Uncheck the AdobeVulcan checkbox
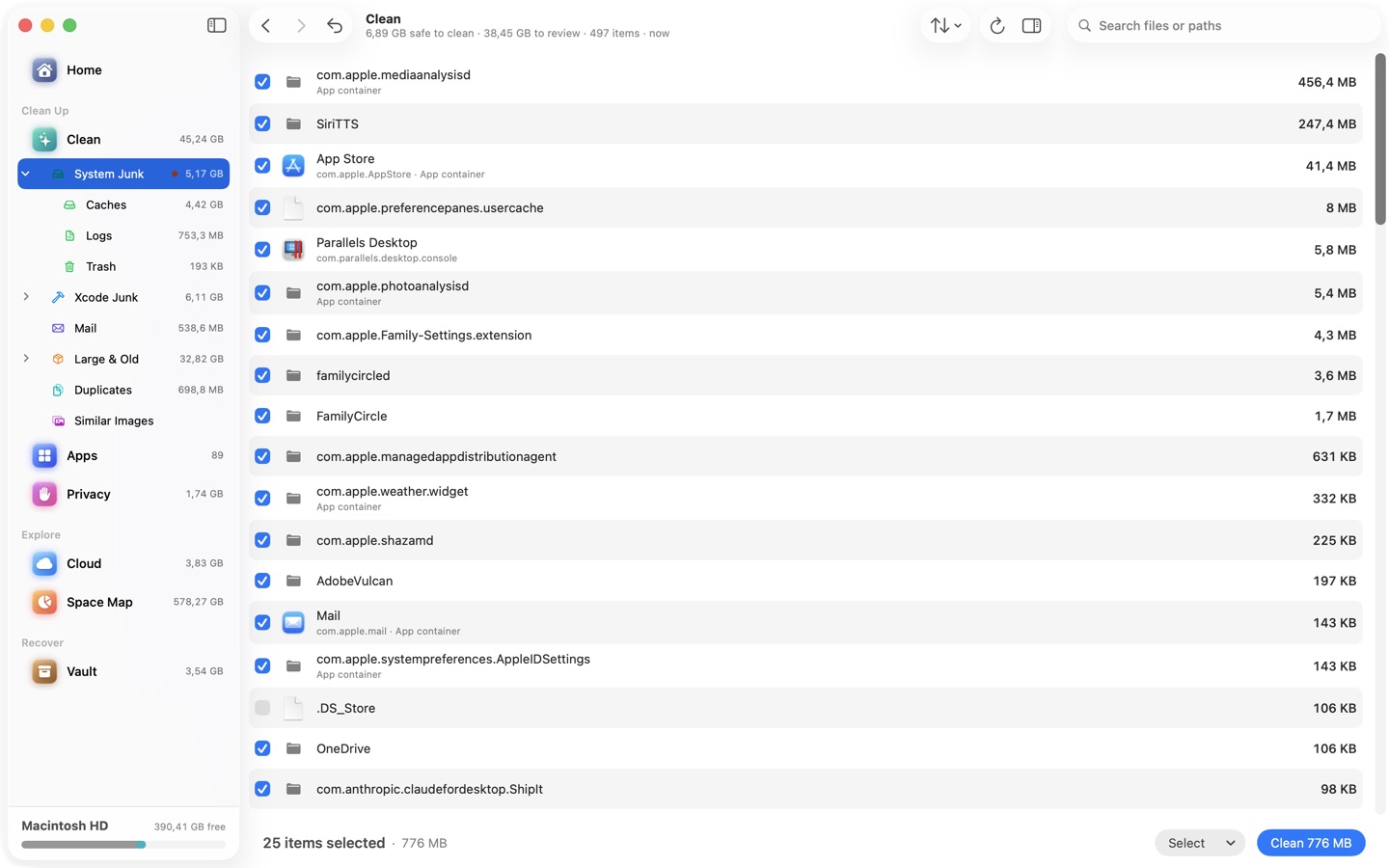The height and width of the screenshot is (868, 1389). (x=262, y=581)
